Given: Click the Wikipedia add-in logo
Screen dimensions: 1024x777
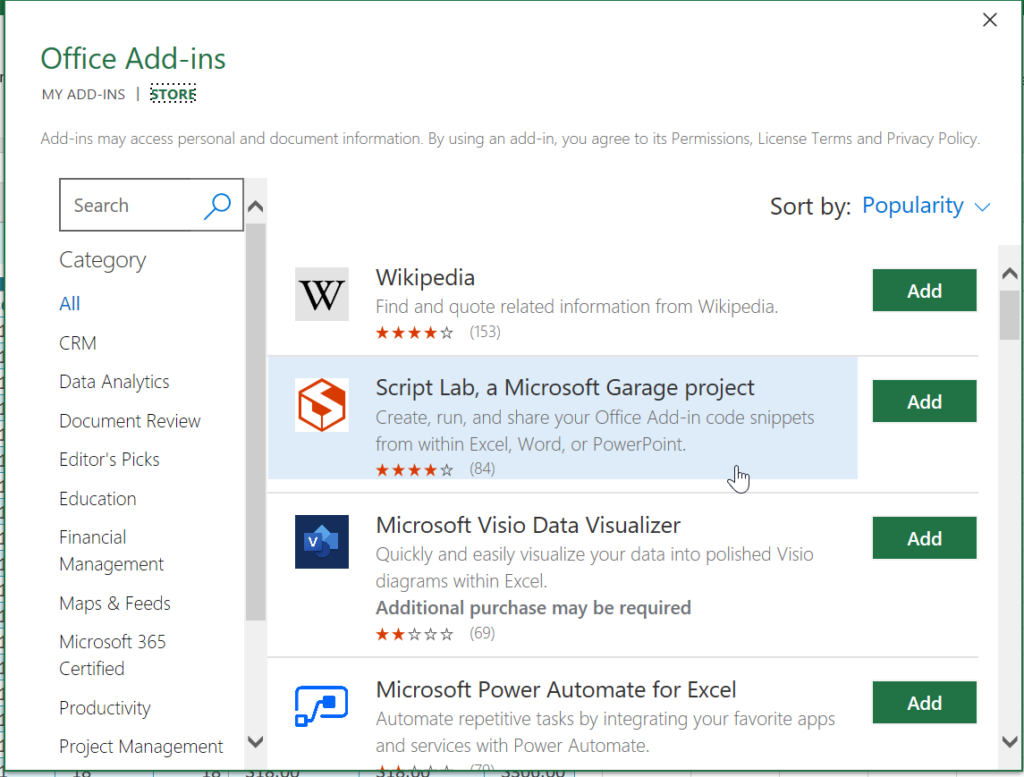Looking at the screenshot, I should point(322,294).
